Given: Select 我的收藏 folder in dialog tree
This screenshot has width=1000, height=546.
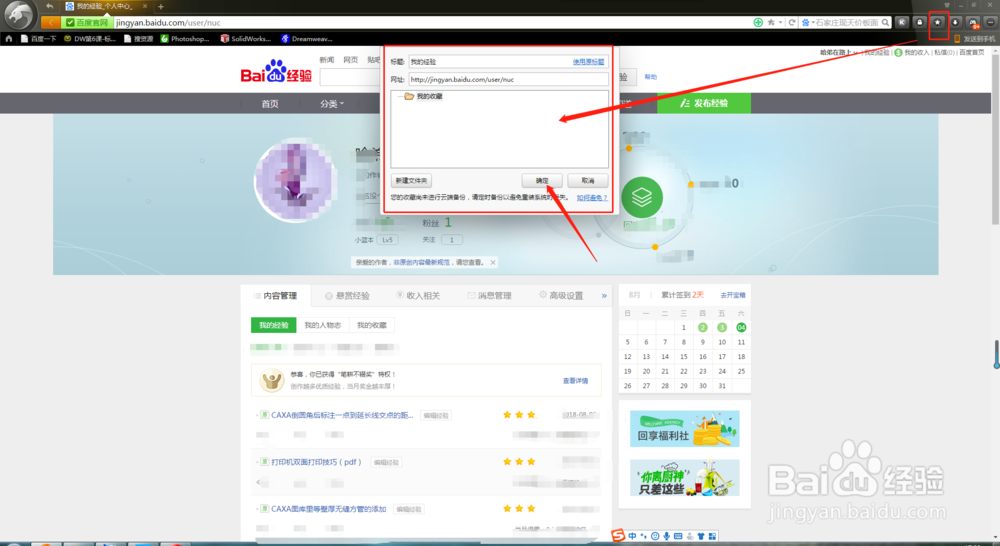Looking at the screenshot, I should point(423,96).
